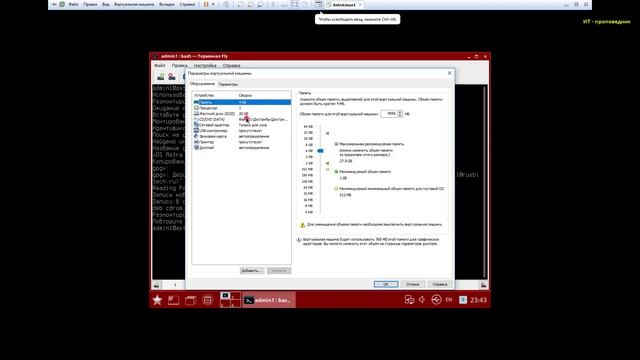
Task: Click the OK button in settings dialog
Action: pos(386,284)
